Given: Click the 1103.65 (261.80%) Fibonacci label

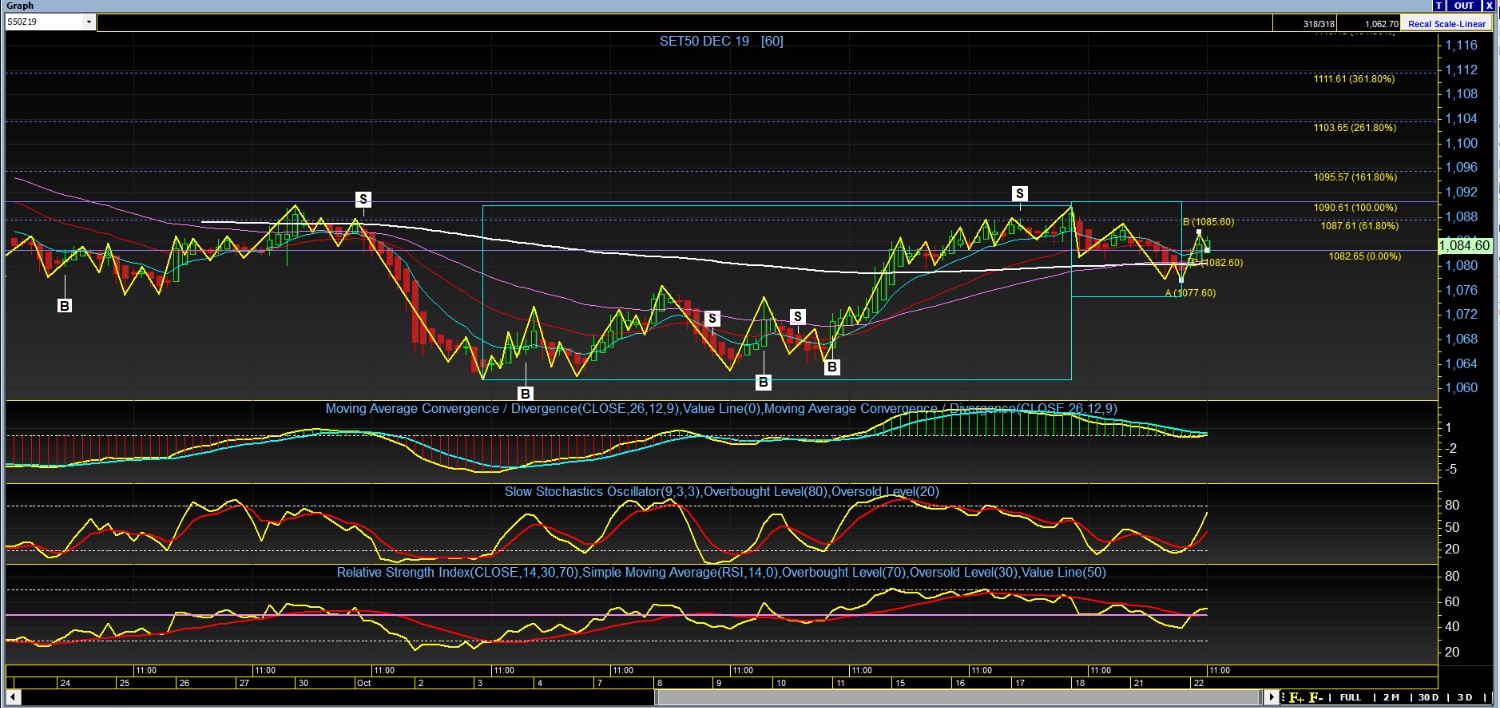Looking at the screenshot, I should [x=1355, y=127].
